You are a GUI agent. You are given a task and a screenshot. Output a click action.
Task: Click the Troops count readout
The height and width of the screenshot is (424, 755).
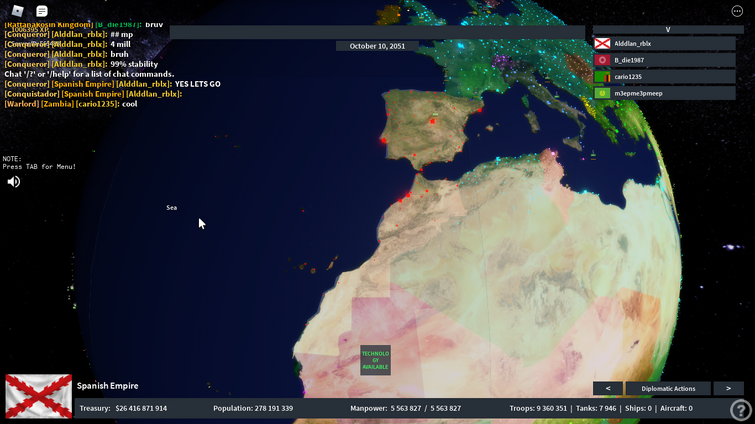[538, 408]
